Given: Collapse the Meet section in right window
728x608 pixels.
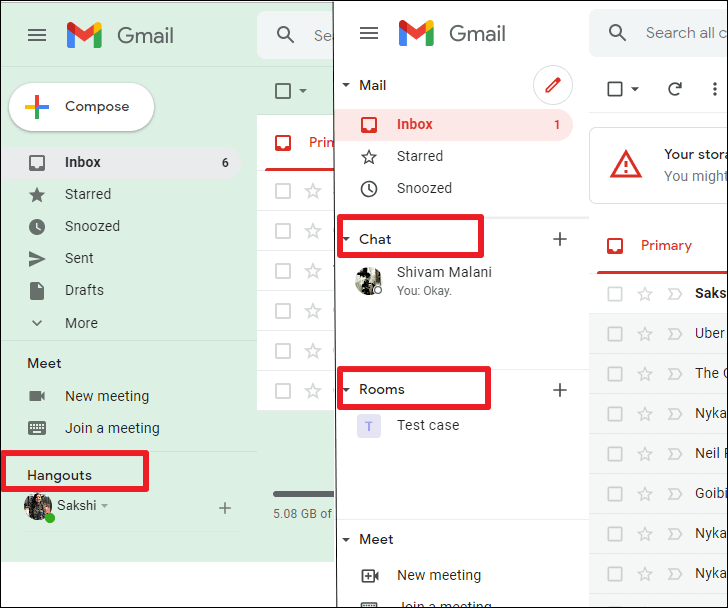Looking at the screenshot, I should pos(346,540).
